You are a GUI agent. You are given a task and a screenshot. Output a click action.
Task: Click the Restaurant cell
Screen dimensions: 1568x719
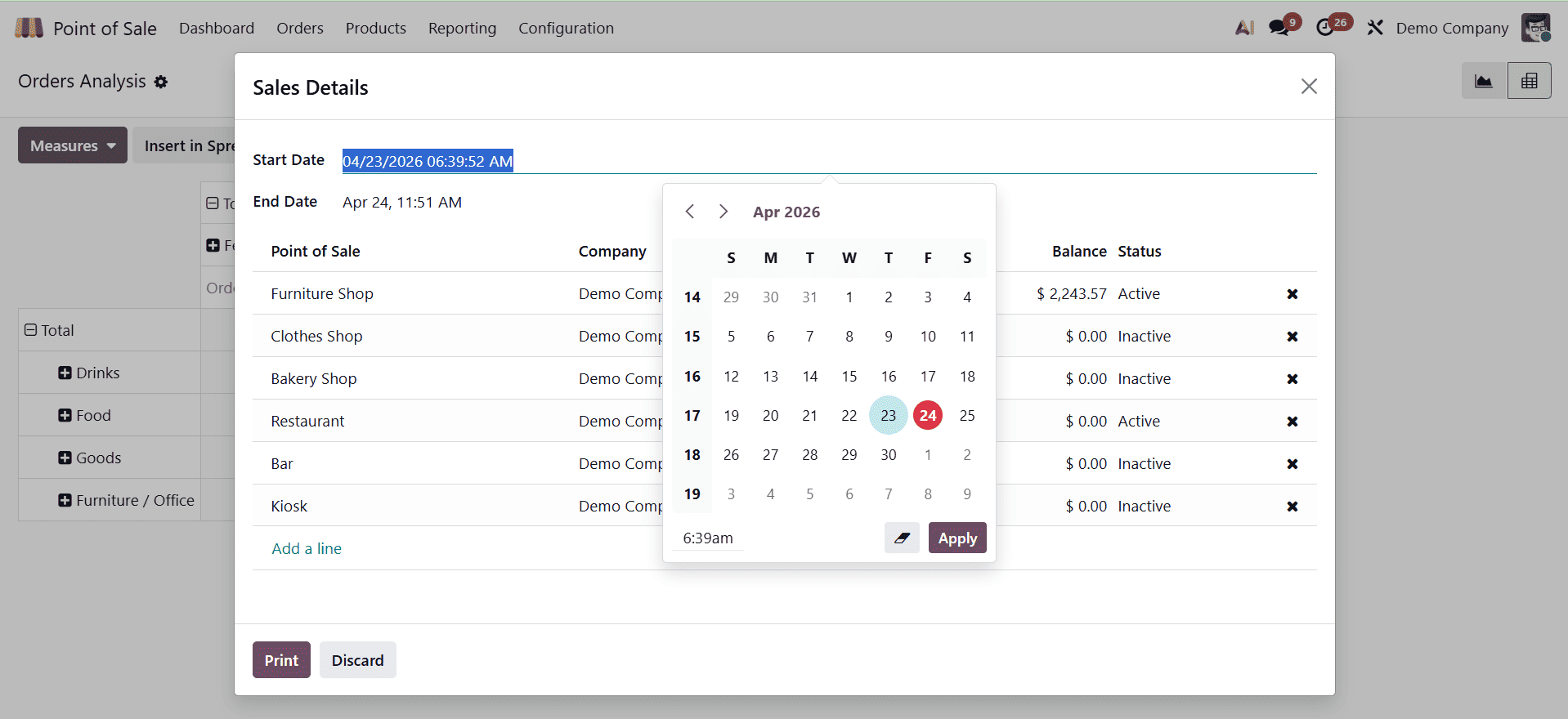click(x=307, y=422)
